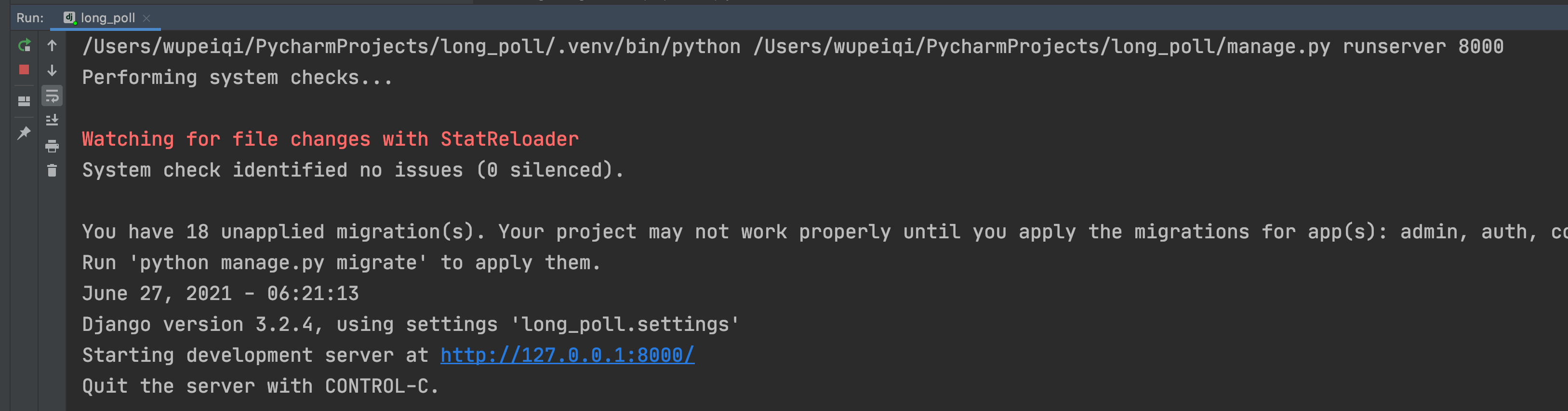This screenshot has height=411, width=1568.
Task: Stop the running Django server
Action: click(25, 70)
